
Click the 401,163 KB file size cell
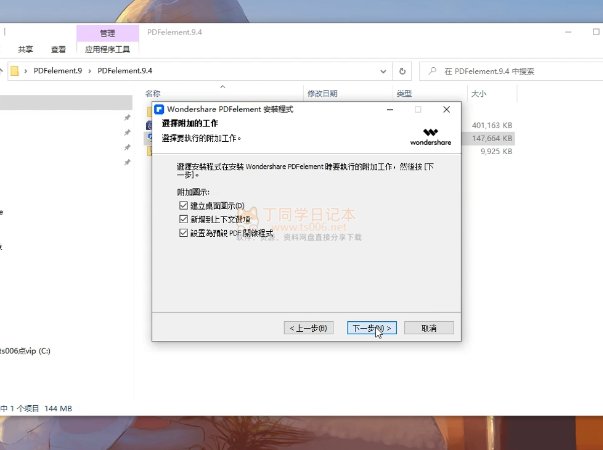492,125
